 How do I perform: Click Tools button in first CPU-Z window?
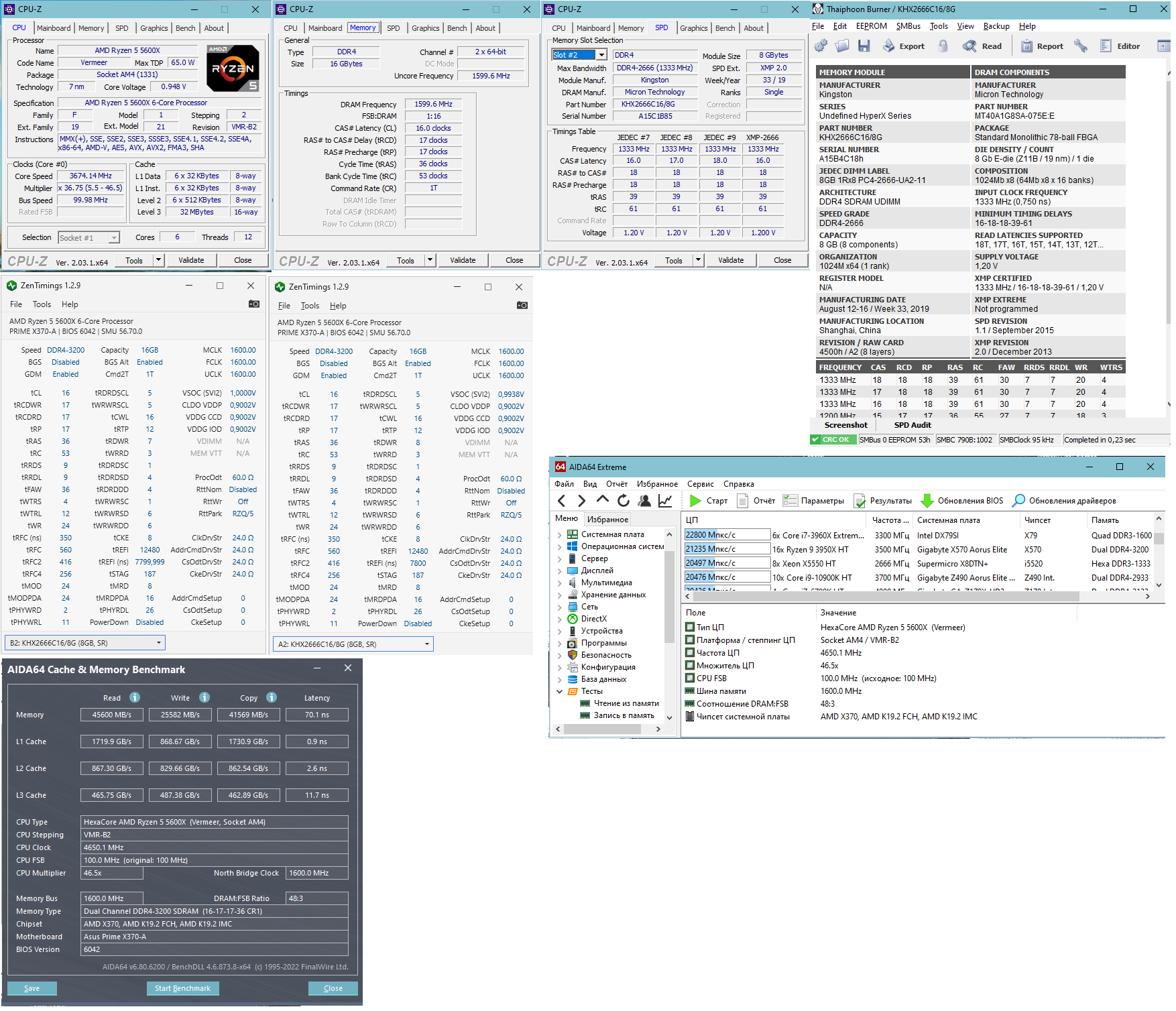coord(134,260)
